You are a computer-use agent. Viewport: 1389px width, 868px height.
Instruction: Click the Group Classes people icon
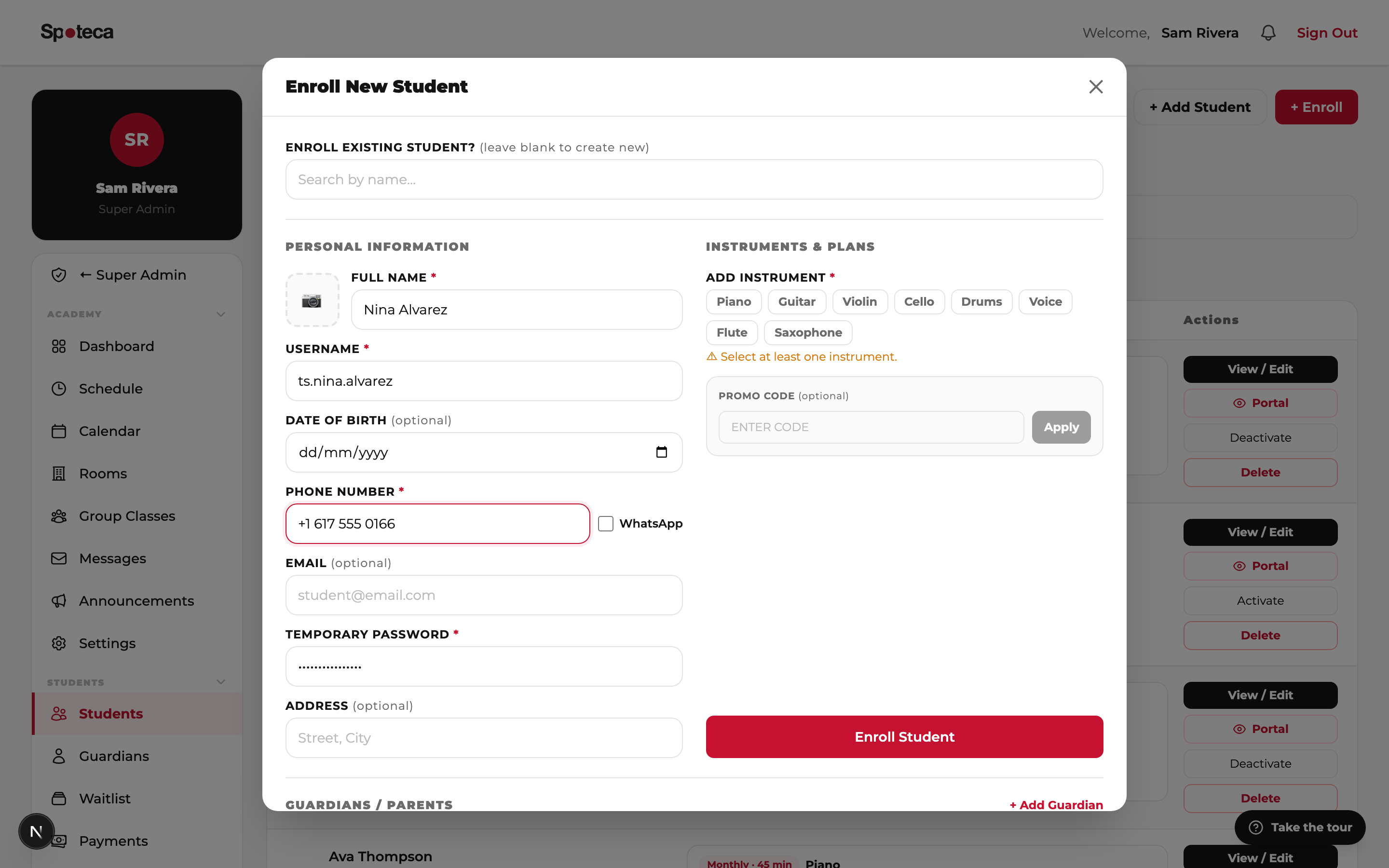[58, 516]
